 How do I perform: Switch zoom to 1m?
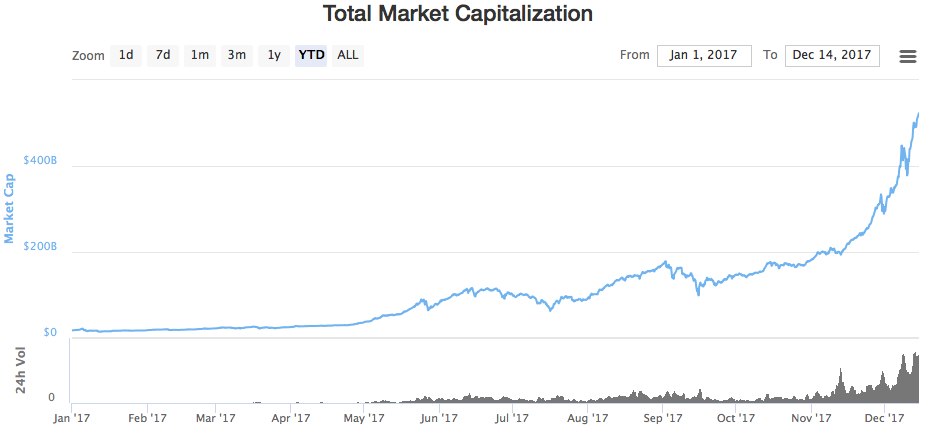tap(200, 55)
